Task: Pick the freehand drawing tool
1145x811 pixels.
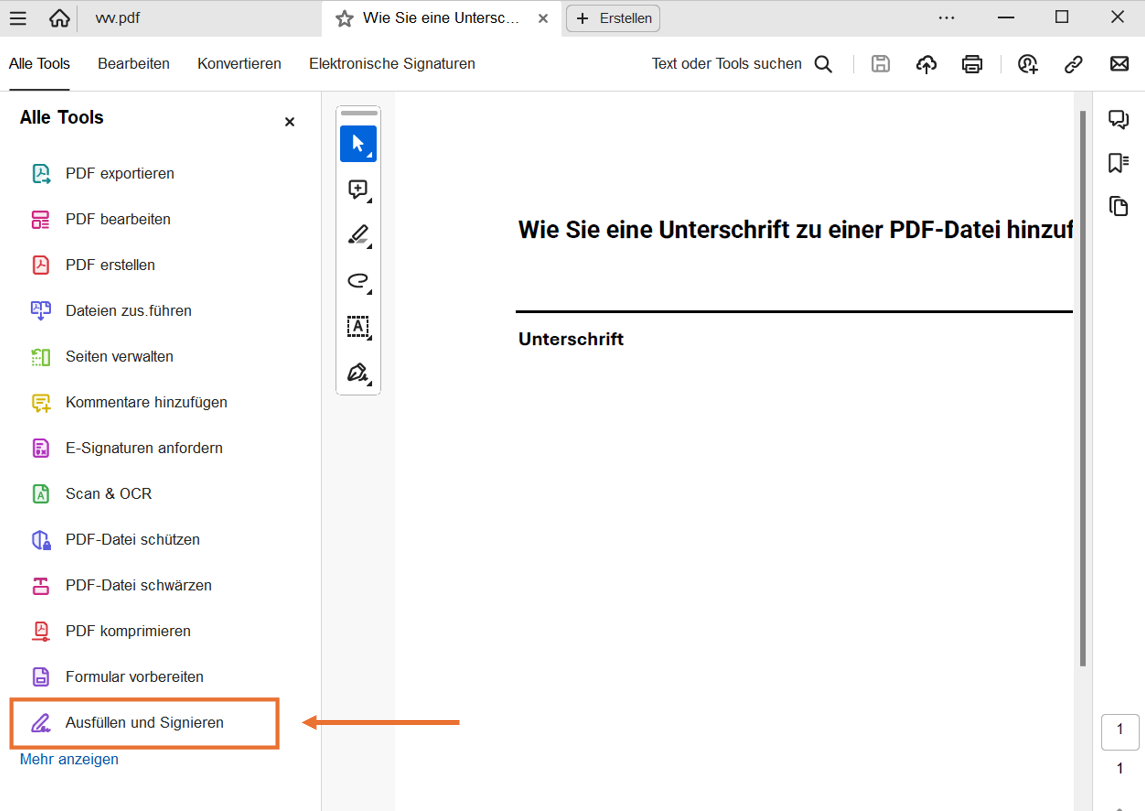Action: (x=358, y=281)
